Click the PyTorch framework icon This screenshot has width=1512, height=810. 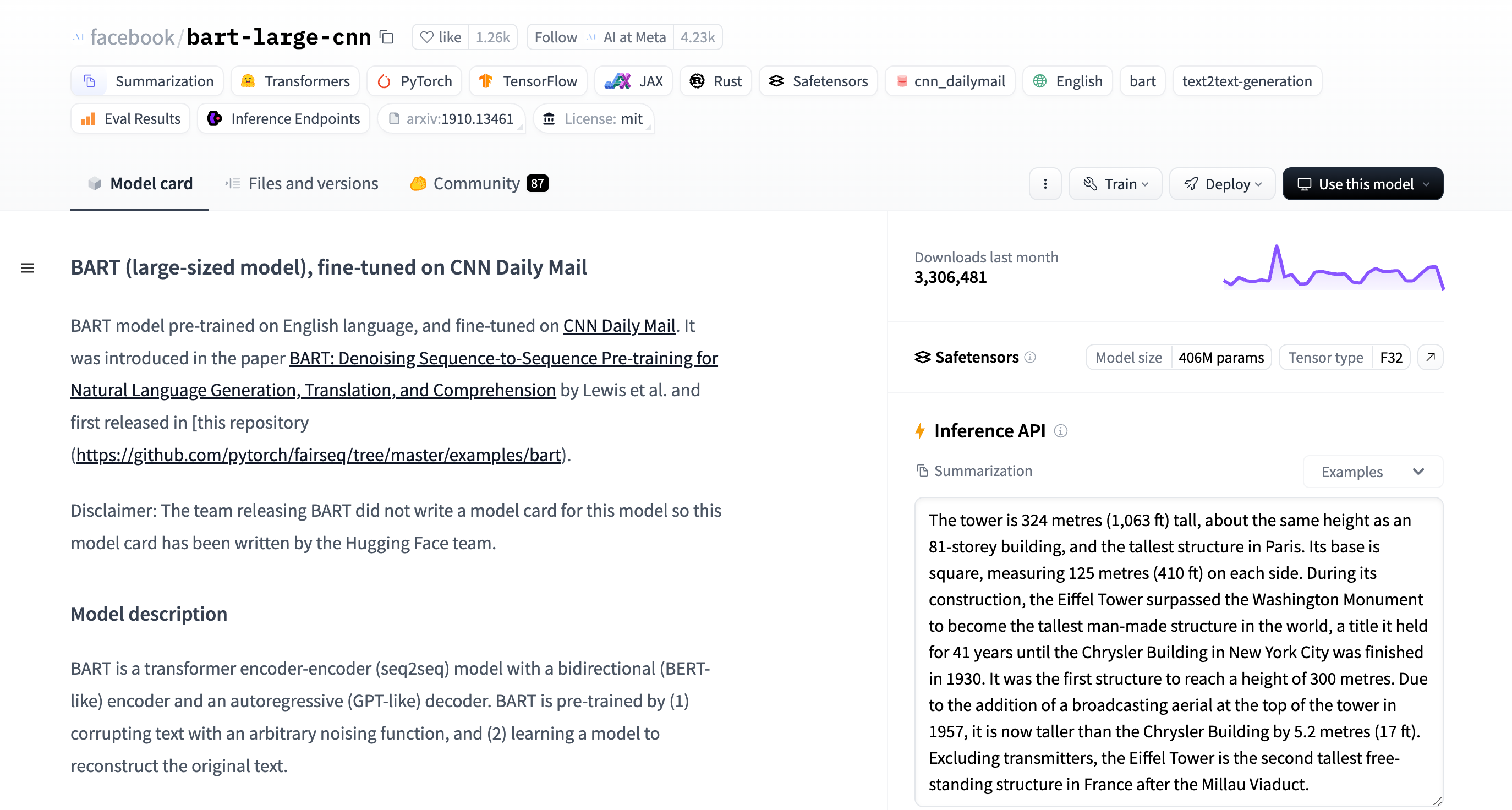point(384,80)
